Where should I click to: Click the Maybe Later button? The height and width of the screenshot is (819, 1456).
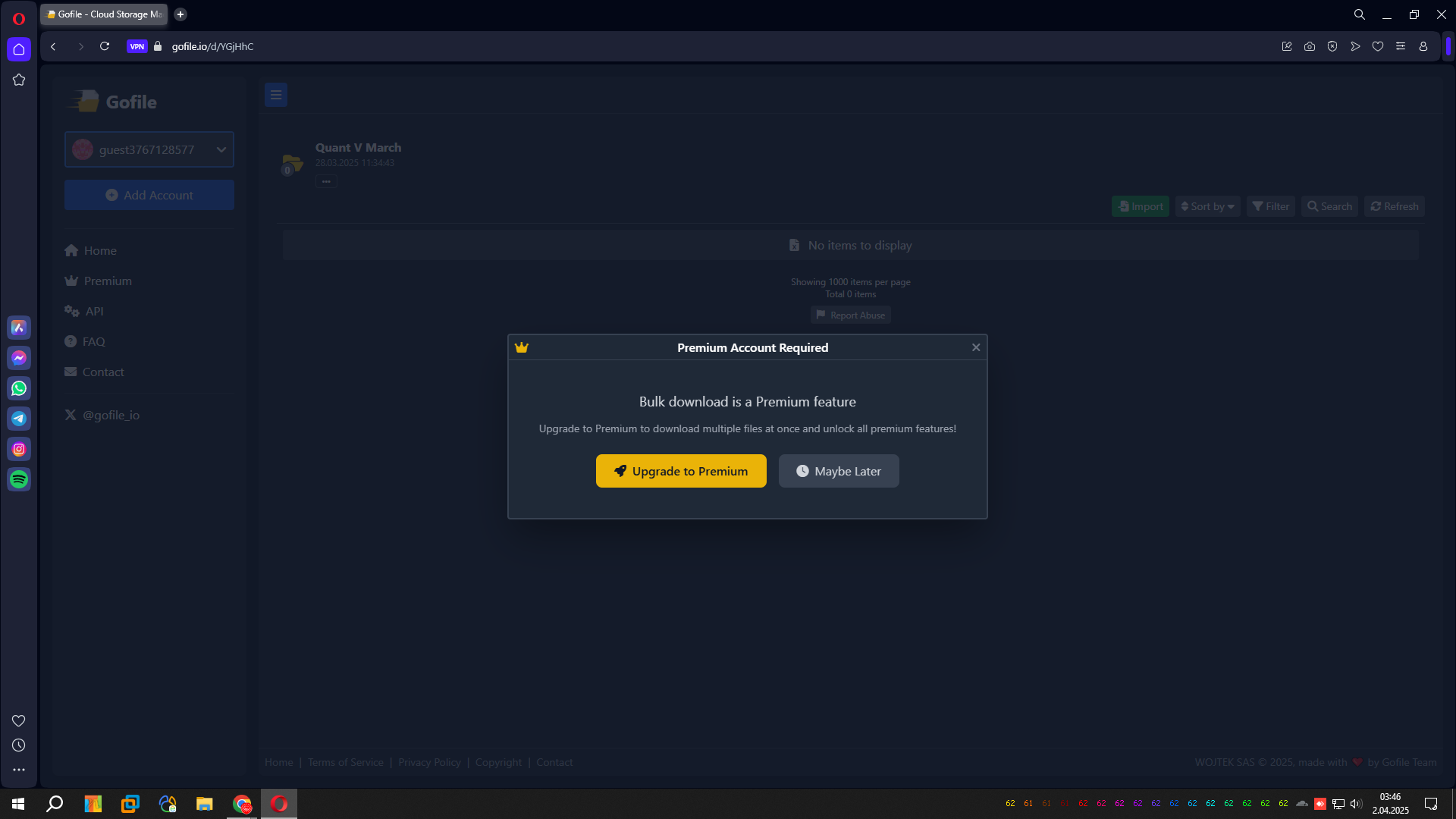[x=839, y=471]
